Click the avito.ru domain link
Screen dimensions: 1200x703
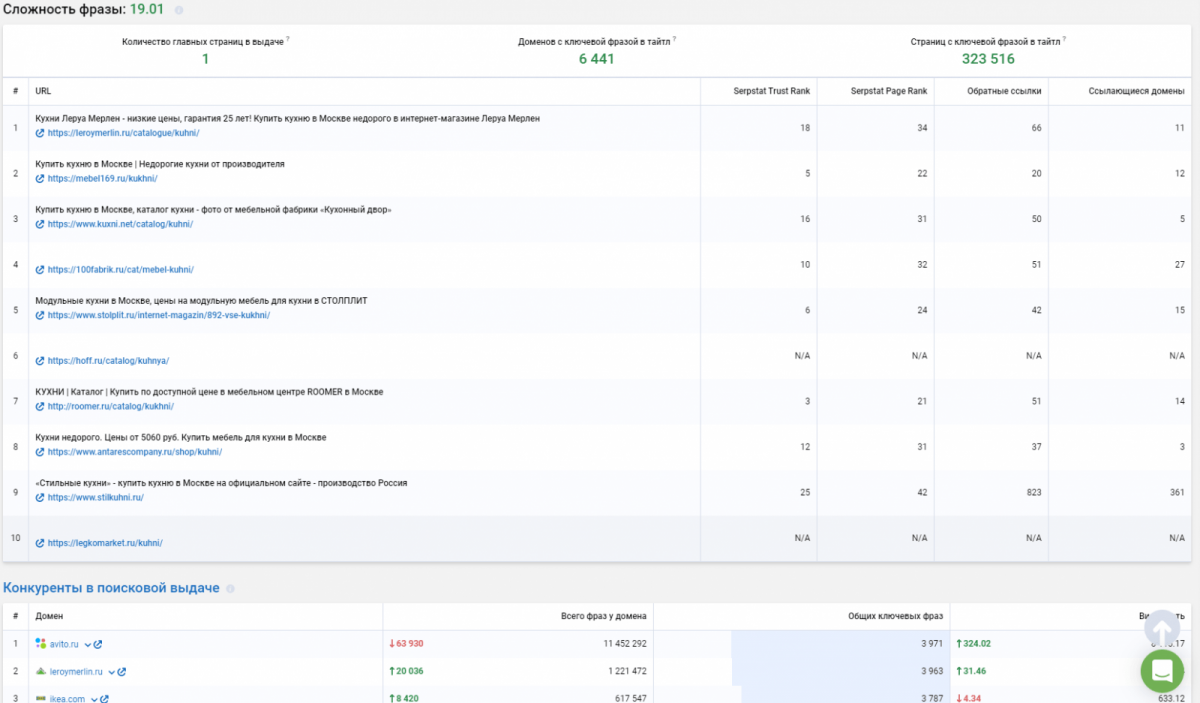point(64,644)
